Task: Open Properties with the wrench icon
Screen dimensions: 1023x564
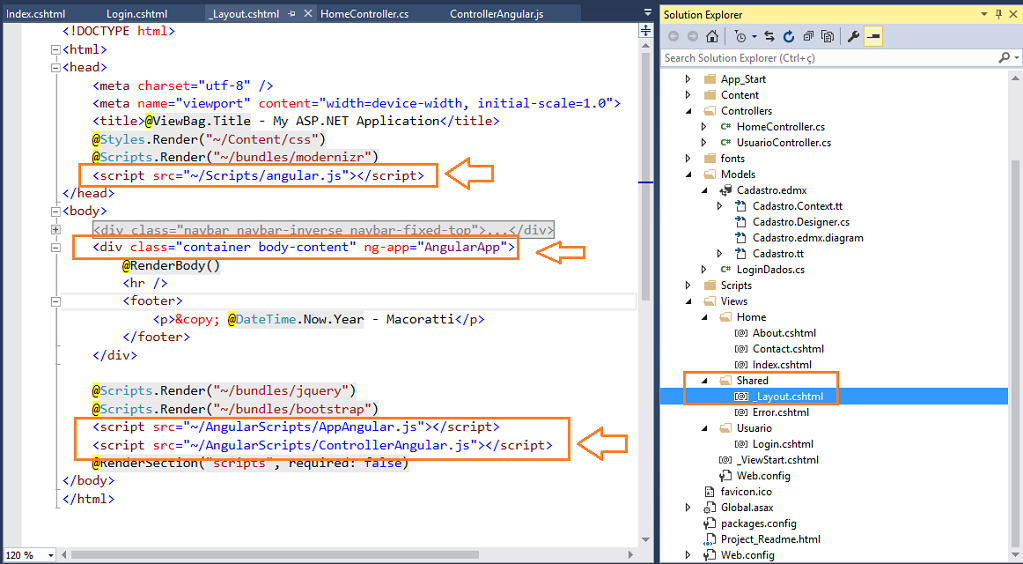Action: pyautogui.click(x=853, y=37)
